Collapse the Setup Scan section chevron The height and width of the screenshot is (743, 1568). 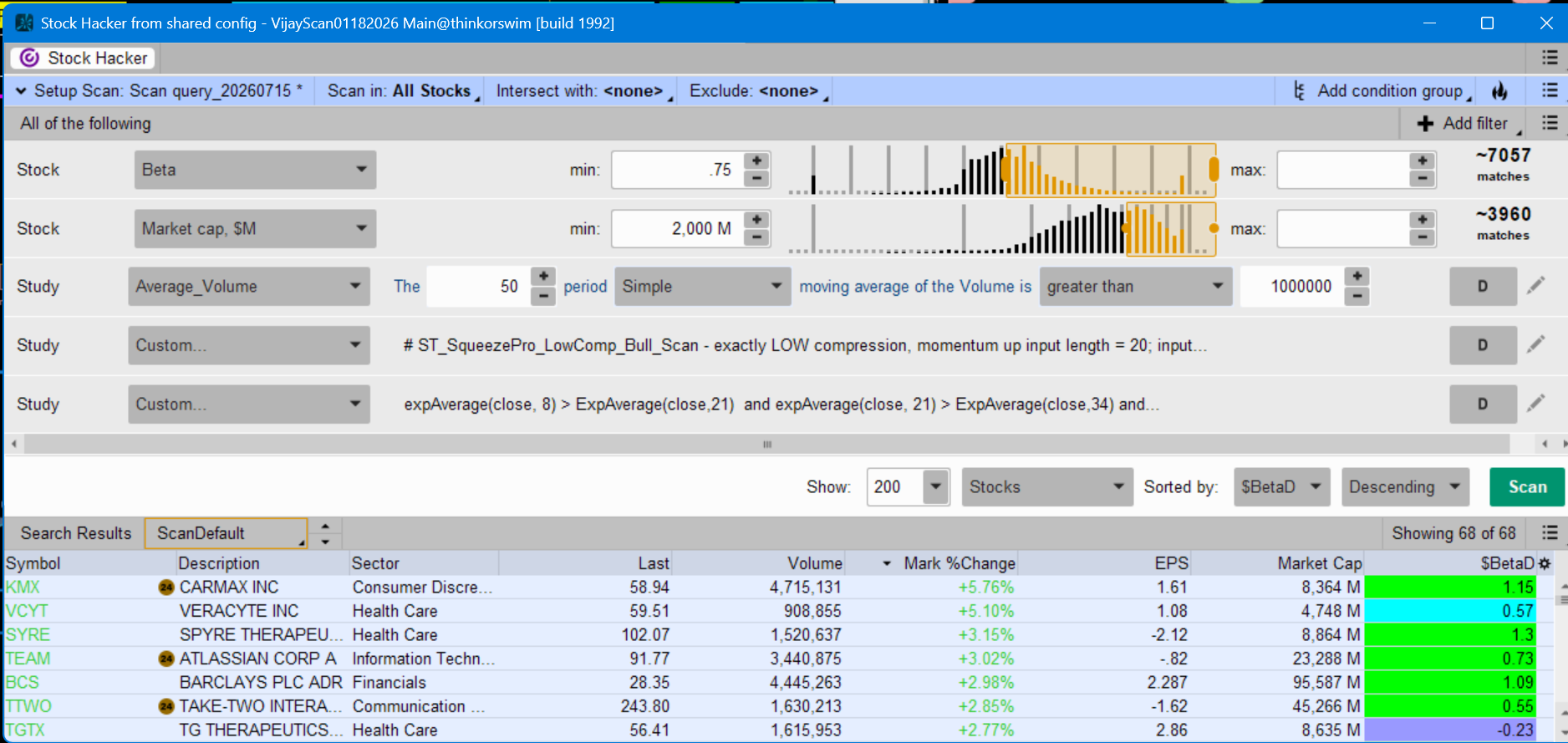pos(21,91)
